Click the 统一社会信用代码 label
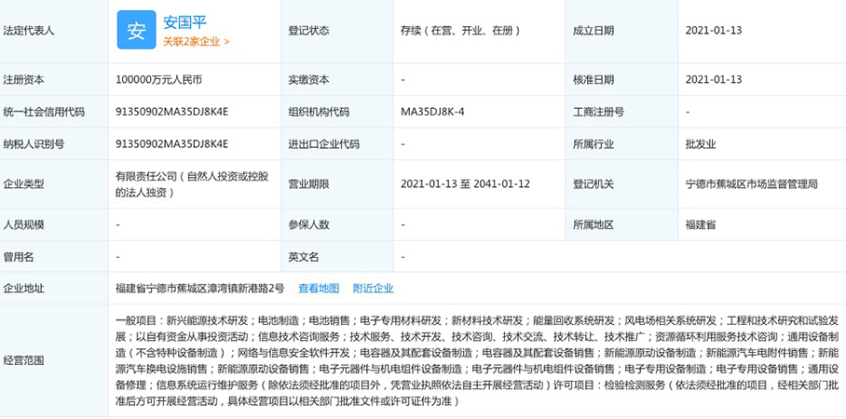 (x=44, y=112)
